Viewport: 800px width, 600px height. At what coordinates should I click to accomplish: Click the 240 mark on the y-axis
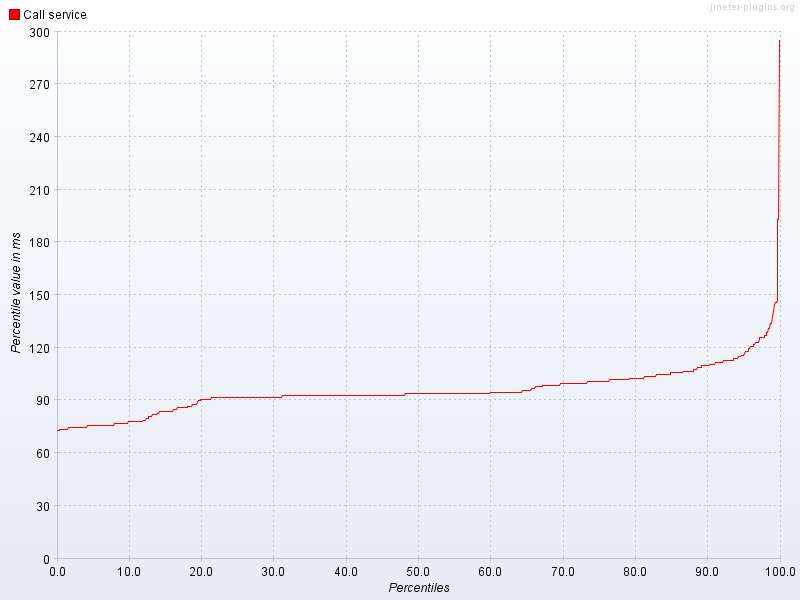39,139
